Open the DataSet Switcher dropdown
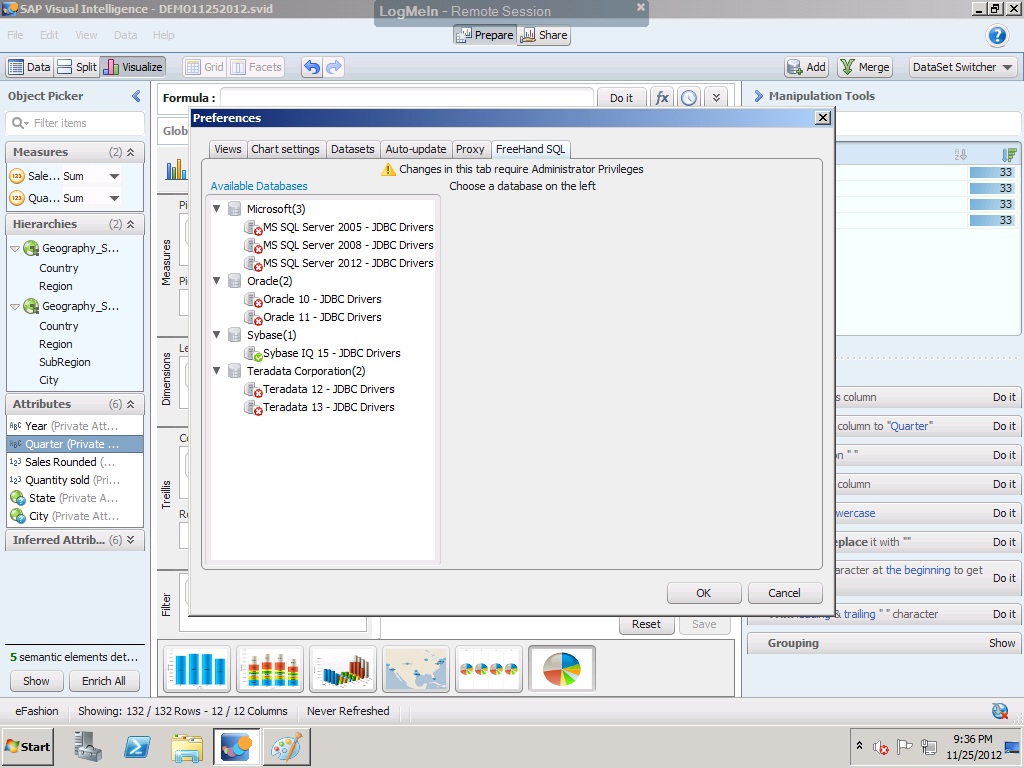 point(963,67)
